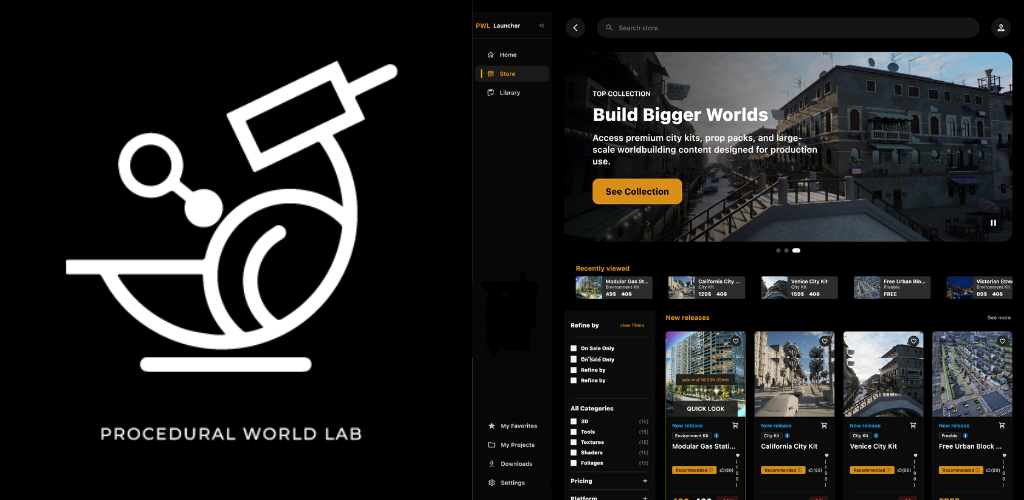Viewport: 1024px width, 500px height.
Task: Click like count on Venice City Kit card
Action: click(x=903, y=470)
